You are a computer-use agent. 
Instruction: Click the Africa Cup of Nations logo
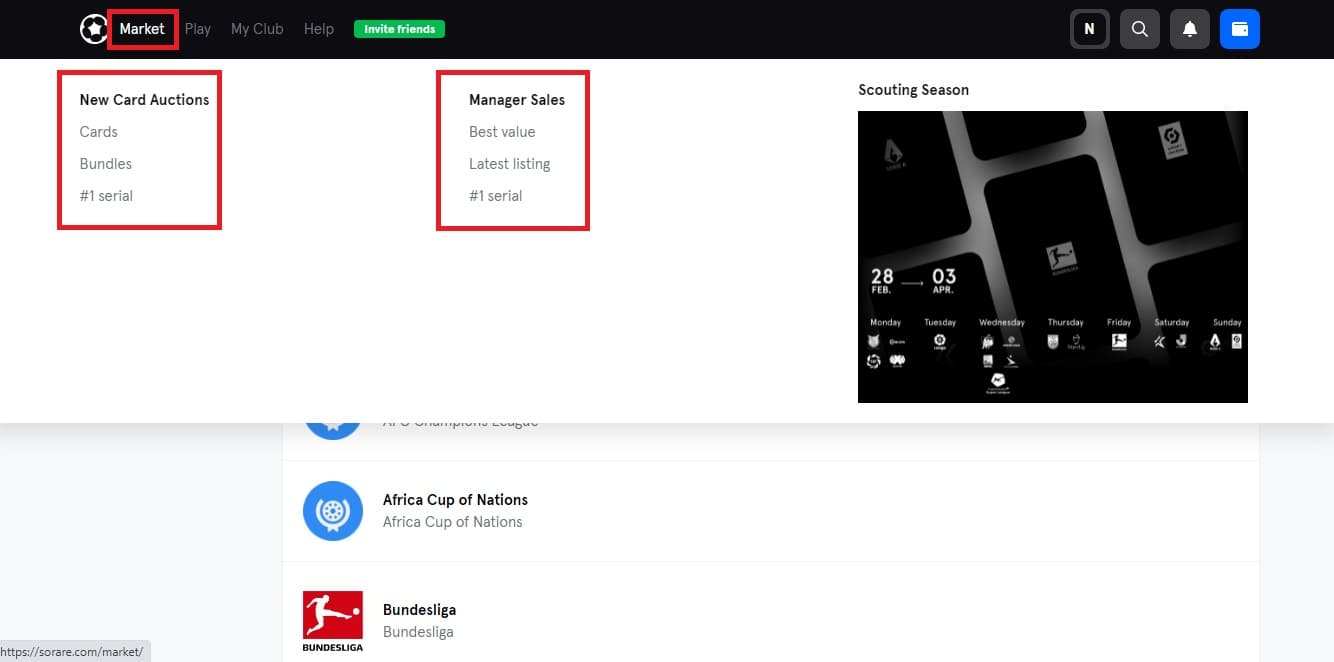click(332, 511)
